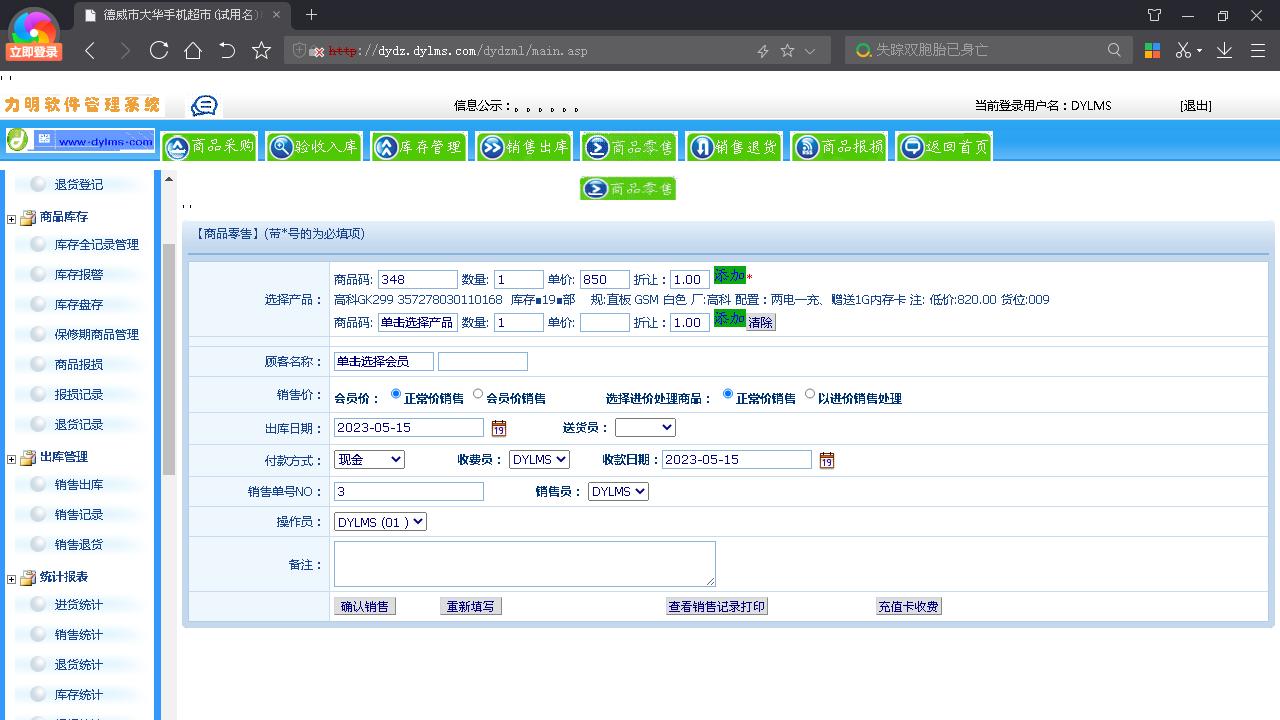This screenshot has width=1280, height=720.
Task: Open the calendar icon beside 收款日期
Action: tap(826, 459)
